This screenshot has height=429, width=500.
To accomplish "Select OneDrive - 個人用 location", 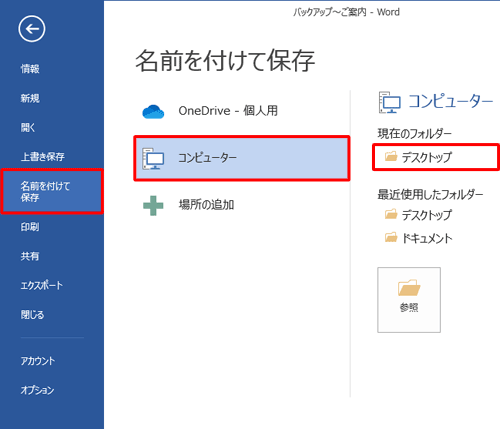I will [x=242, y=111].
